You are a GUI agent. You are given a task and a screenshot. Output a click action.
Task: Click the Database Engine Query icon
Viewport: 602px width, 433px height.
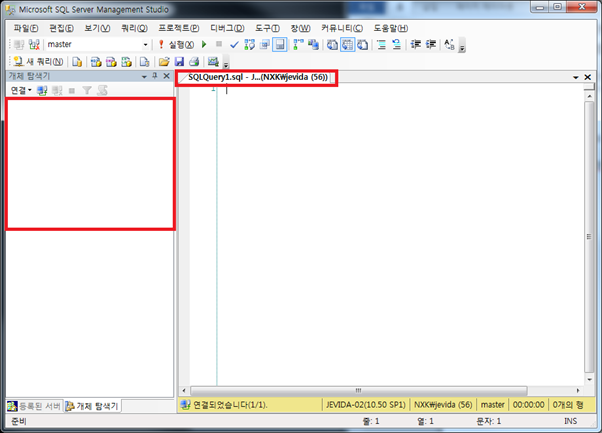coord(77,61)
